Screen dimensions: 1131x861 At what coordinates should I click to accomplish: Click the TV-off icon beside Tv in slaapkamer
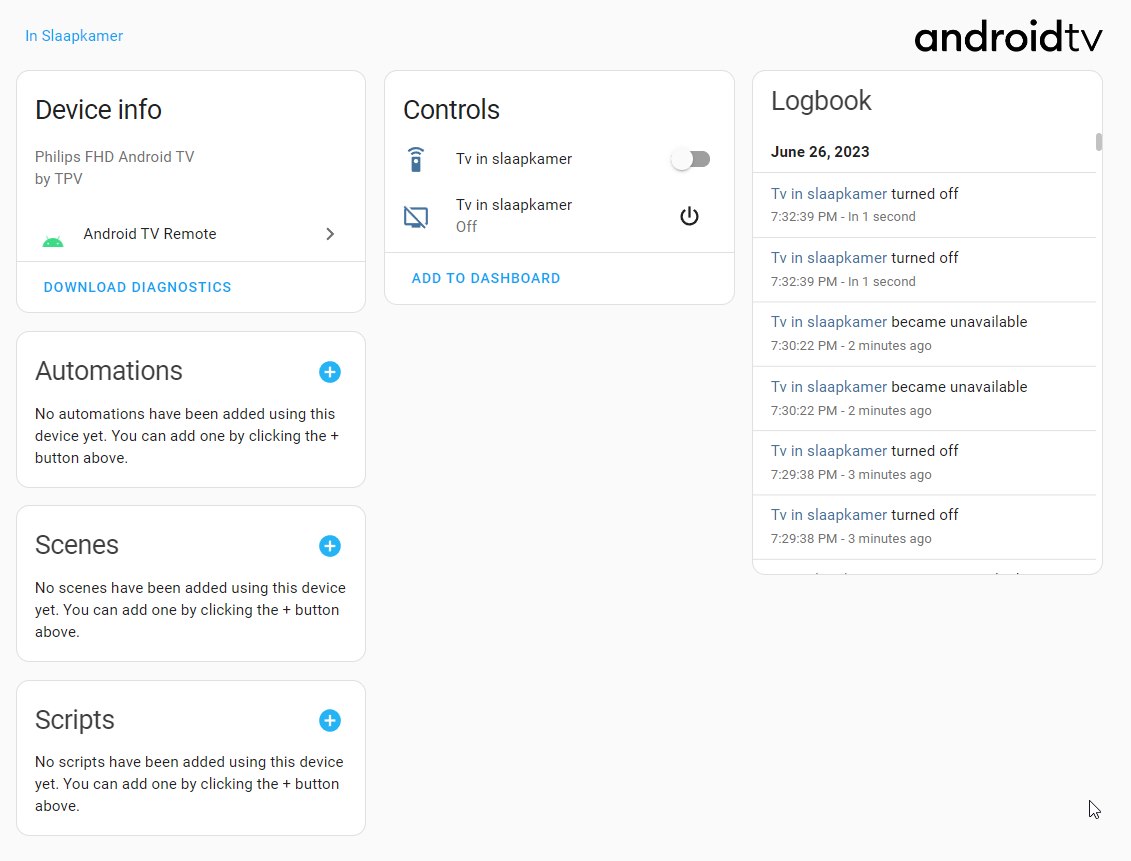coord(416,215)
